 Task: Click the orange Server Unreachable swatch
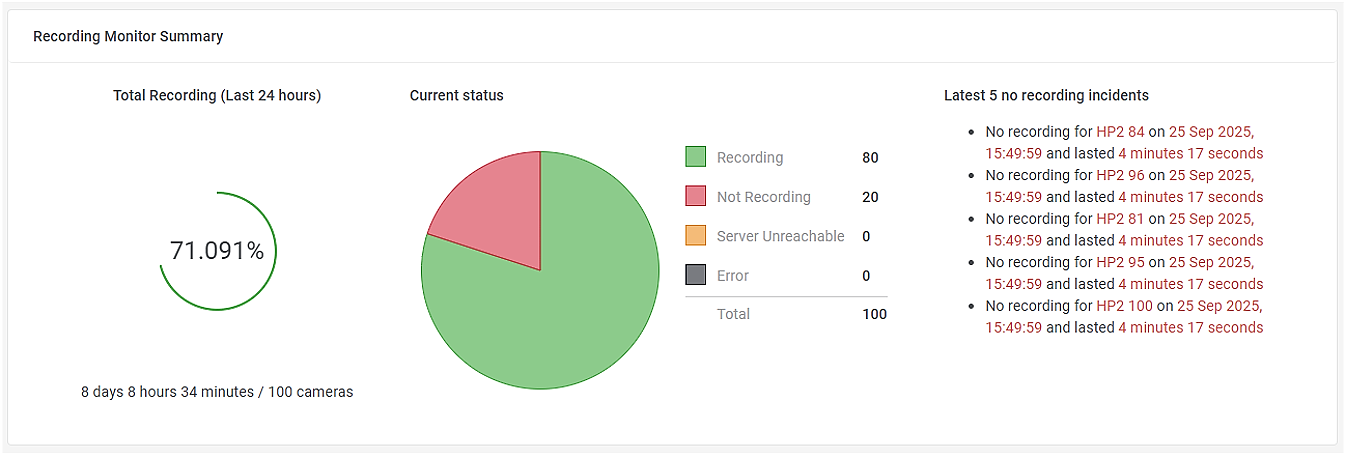point(696,236)
